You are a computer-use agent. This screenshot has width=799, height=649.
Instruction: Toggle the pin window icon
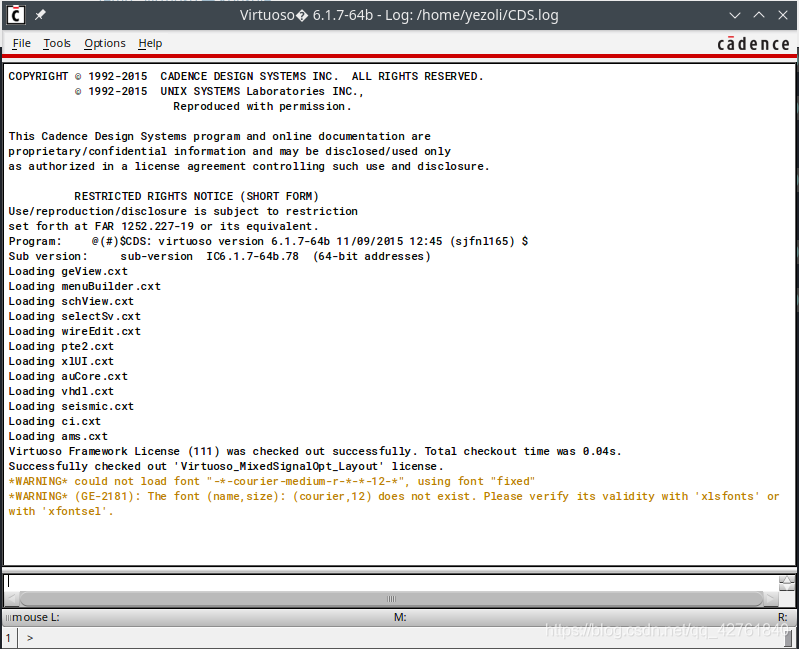pos(40,15)
